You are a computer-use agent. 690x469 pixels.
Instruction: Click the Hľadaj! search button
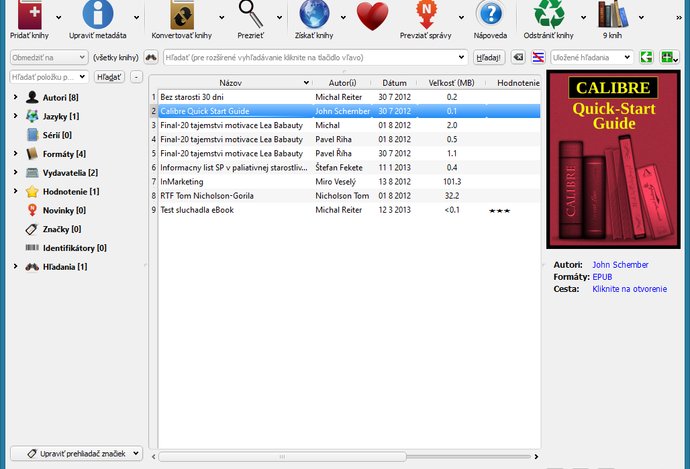point(489,57)
